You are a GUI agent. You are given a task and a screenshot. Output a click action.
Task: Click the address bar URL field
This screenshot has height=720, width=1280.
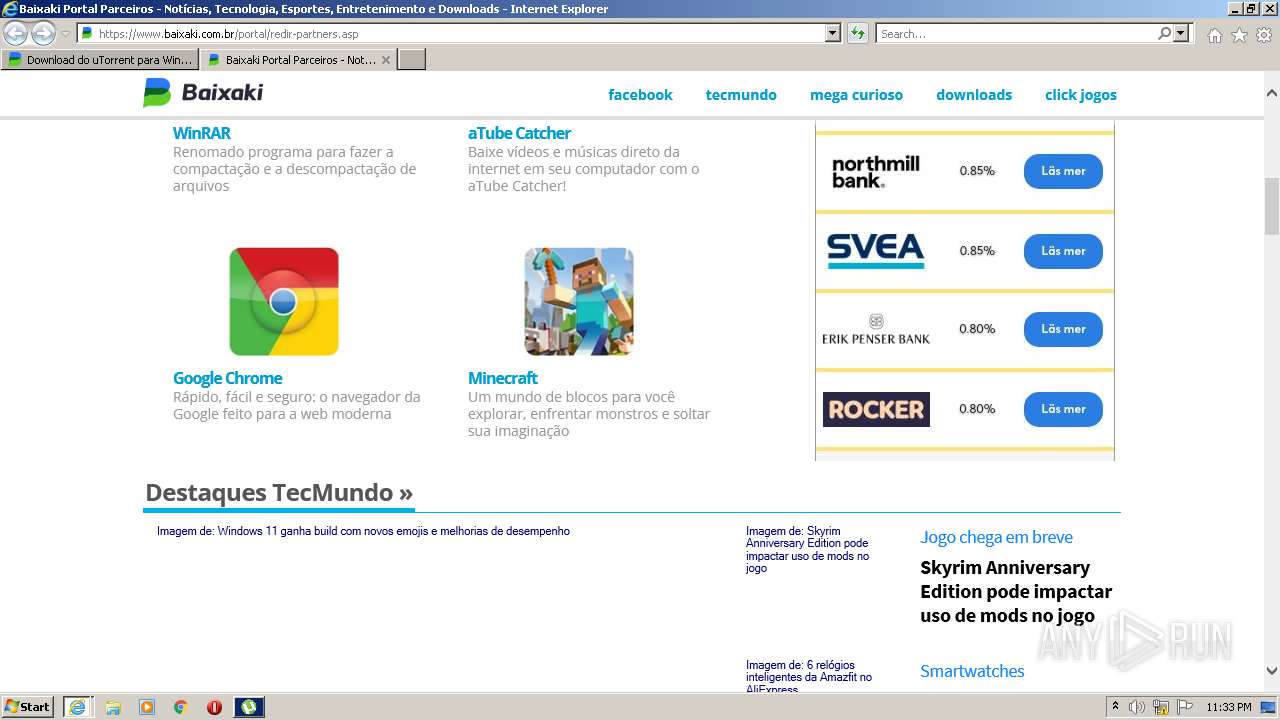[x=450, y=33]
